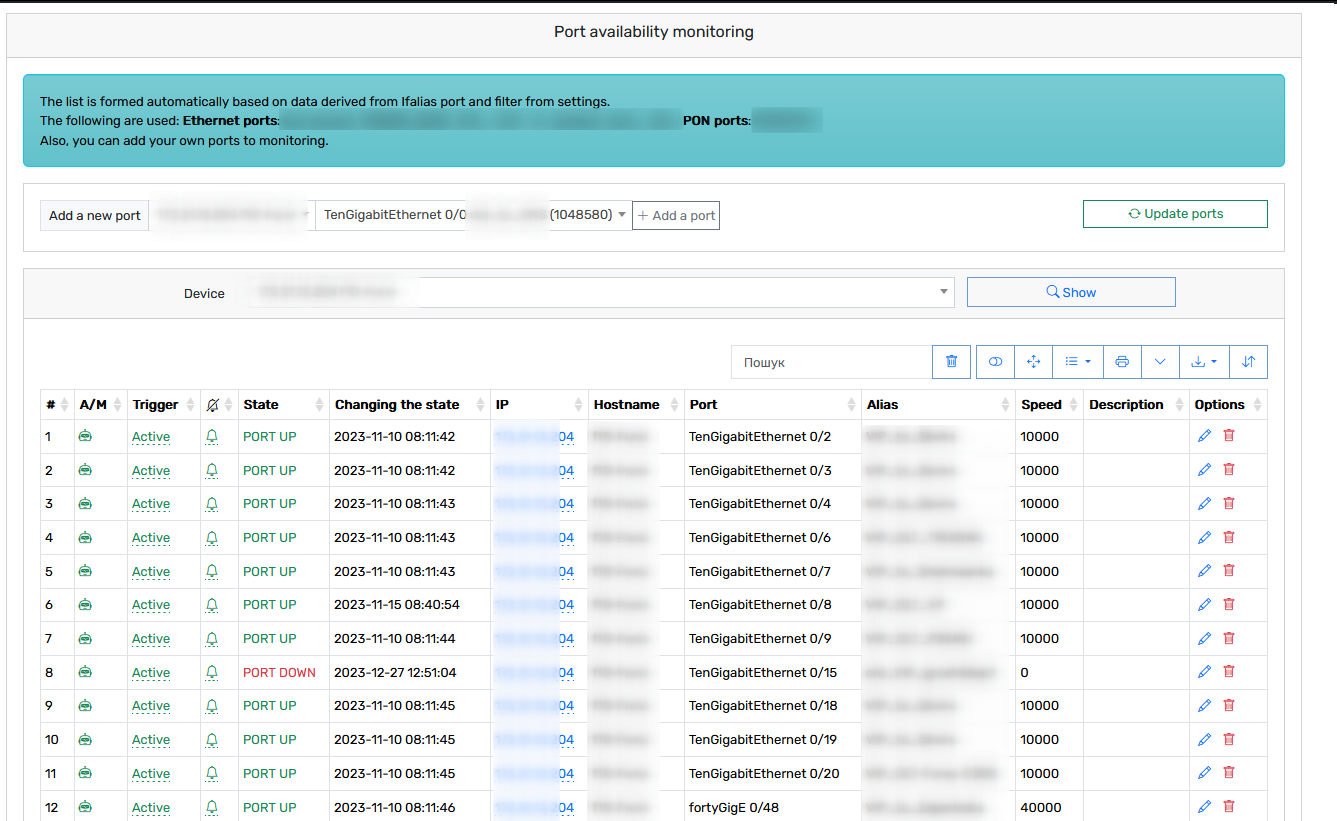1337x821 pixels.
Task: Click the Update ports button
Action: (x=1175, y=214)
